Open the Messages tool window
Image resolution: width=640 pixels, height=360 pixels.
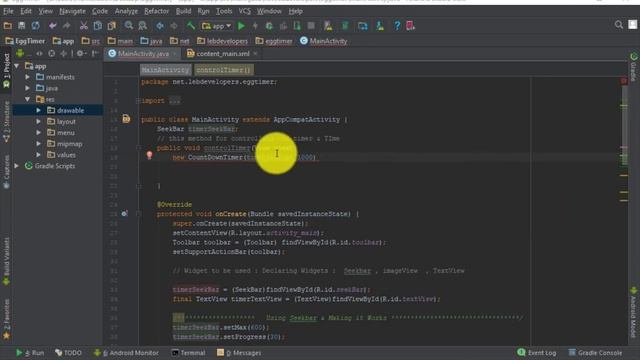click(x=239, y=353)
